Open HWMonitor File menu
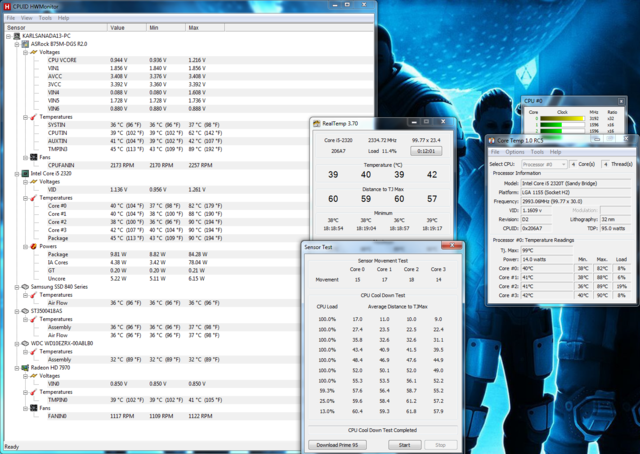Viewport: 640px width, 454px height. click(11, 18)
